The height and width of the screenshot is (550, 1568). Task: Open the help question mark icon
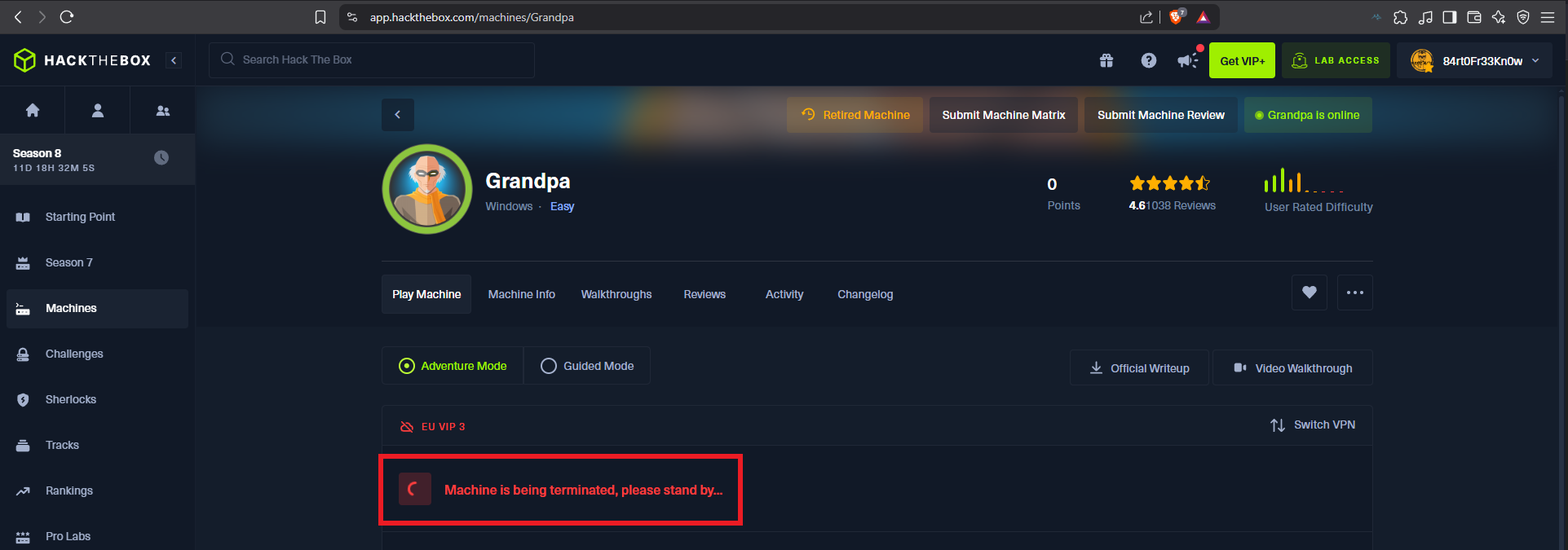[1149, 60]
